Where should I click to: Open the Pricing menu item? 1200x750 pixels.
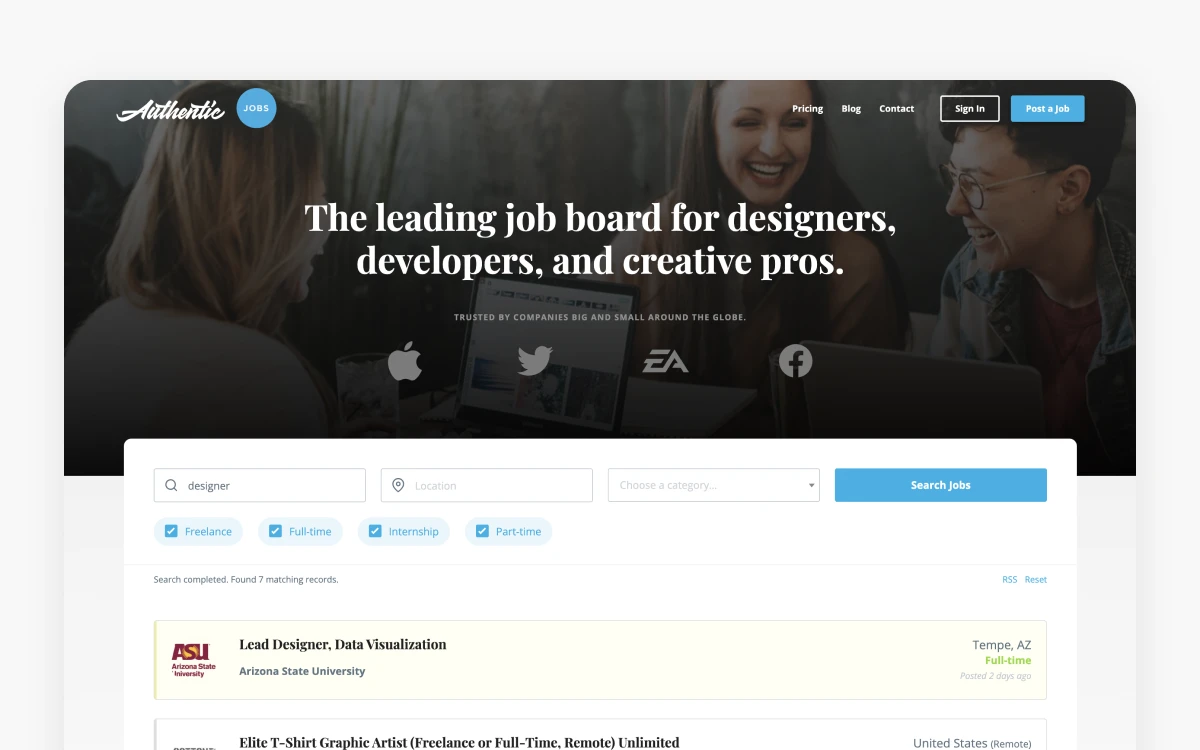(x=808, y=109)
